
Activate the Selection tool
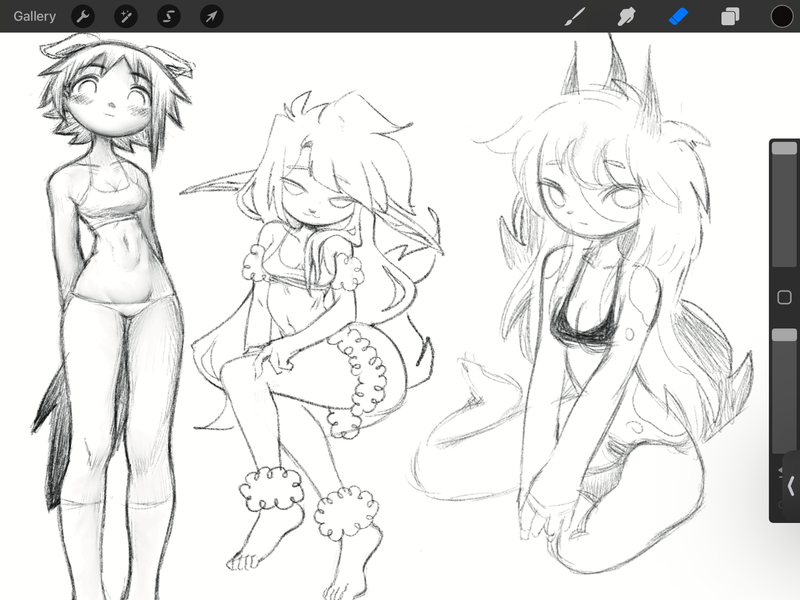click(168, 16)
